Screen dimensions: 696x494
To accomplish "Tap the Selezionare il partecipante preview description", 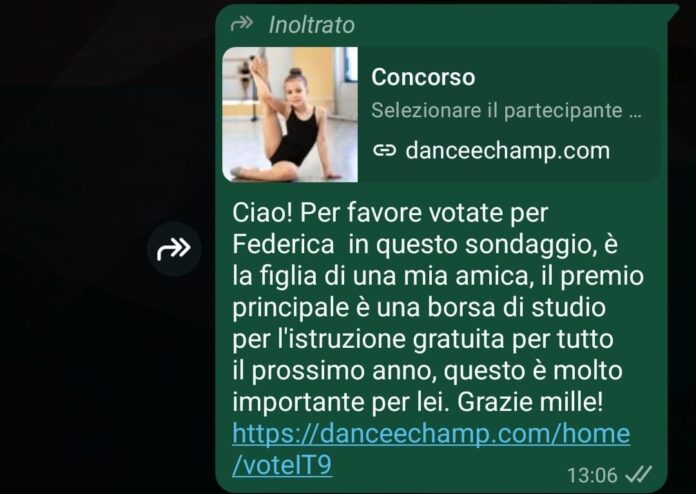I will click(x=506, y=110).
